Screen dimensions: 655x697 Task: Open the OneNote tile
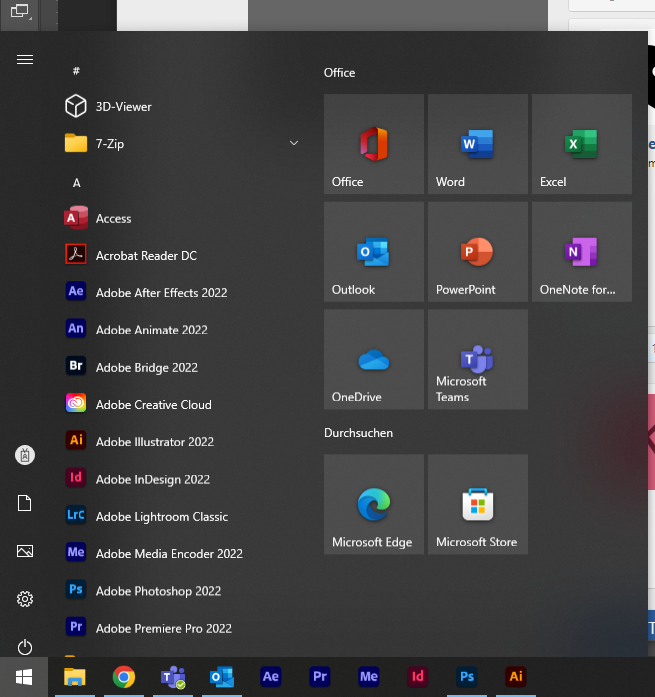pyautogui.click(x=582, y=252)
